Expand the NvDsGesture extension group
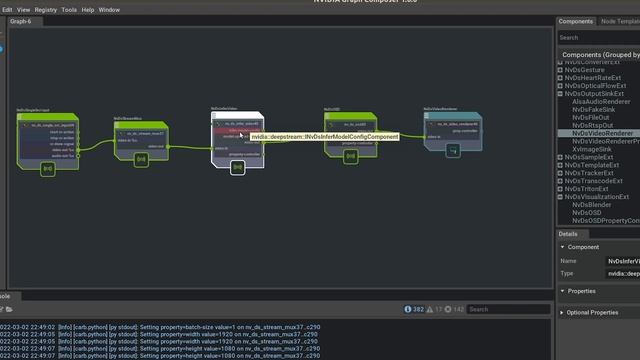This screenshot has height=360, width=640. (560, 70)
